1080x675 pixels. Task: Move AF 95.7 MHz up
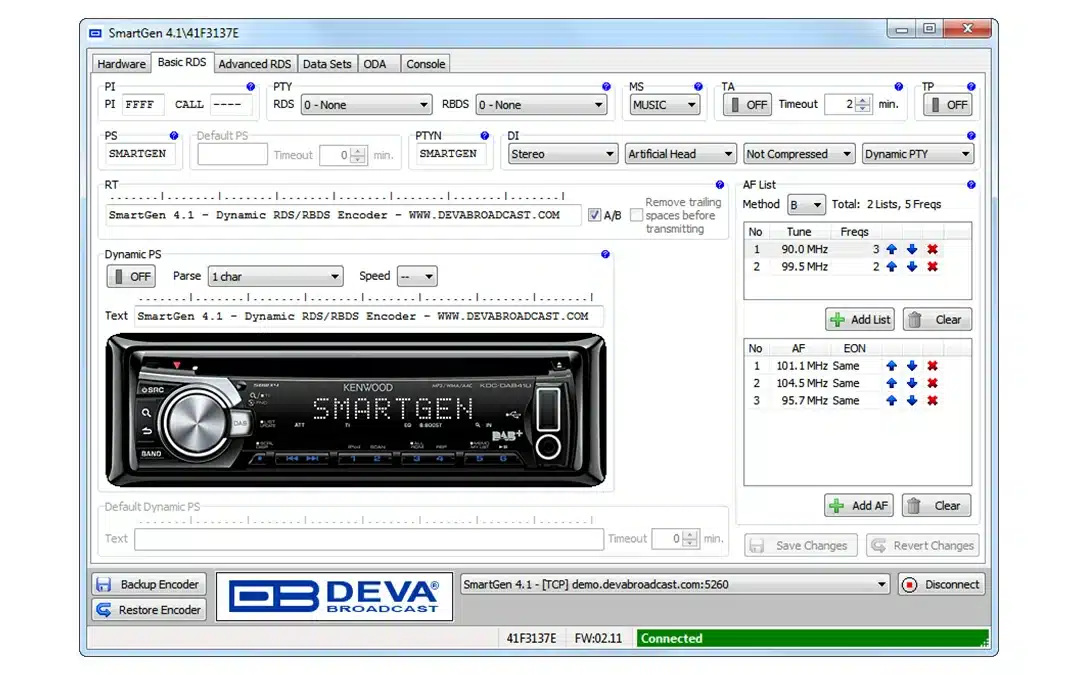[891, 400]
